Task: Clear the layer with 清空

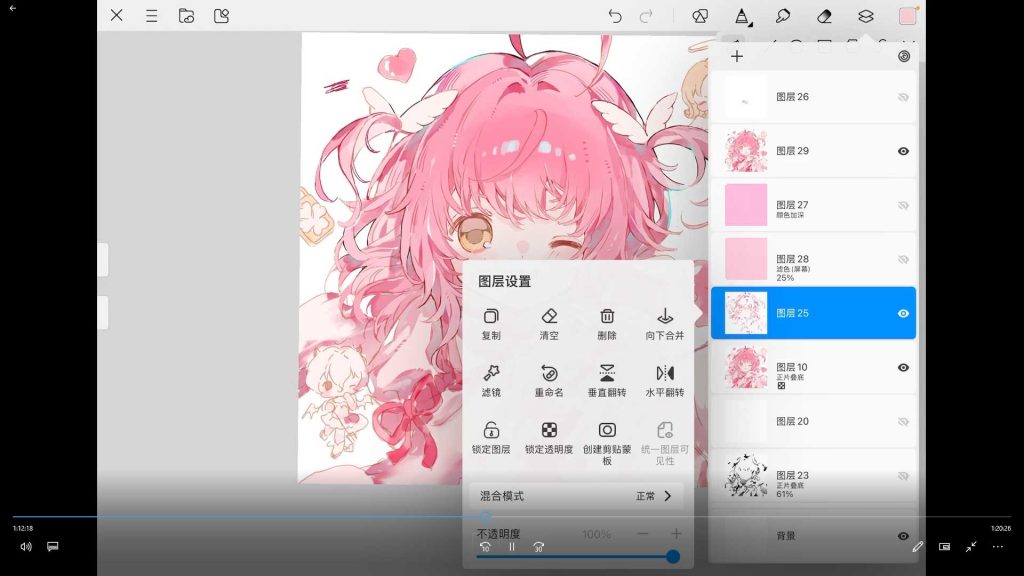Action: pos(549,324)
